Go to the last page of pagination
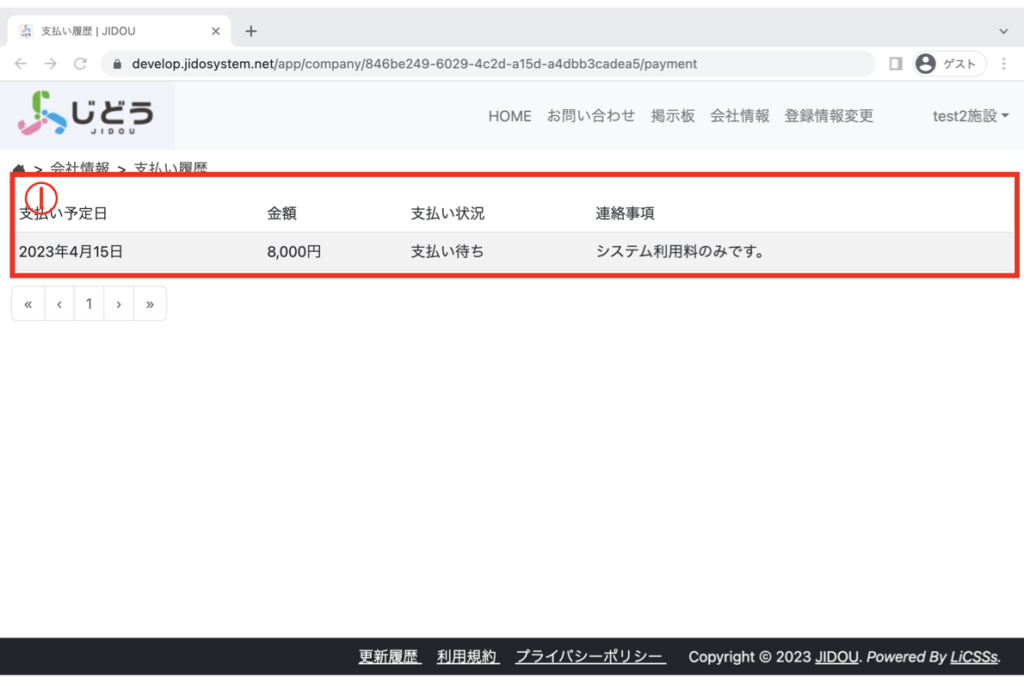The height and width of the screenshot is (683, 1024). click(x=150, y=304)
